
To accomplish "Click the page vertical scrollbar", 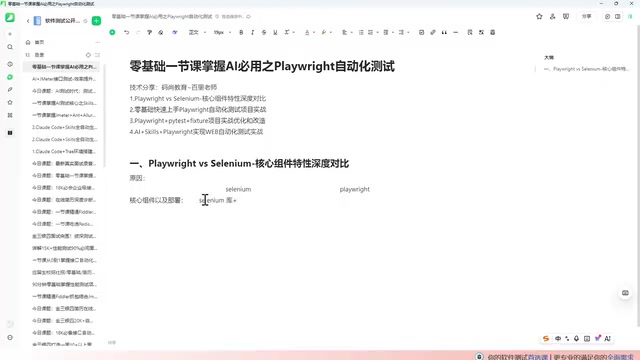I will [x=638, y=176].
